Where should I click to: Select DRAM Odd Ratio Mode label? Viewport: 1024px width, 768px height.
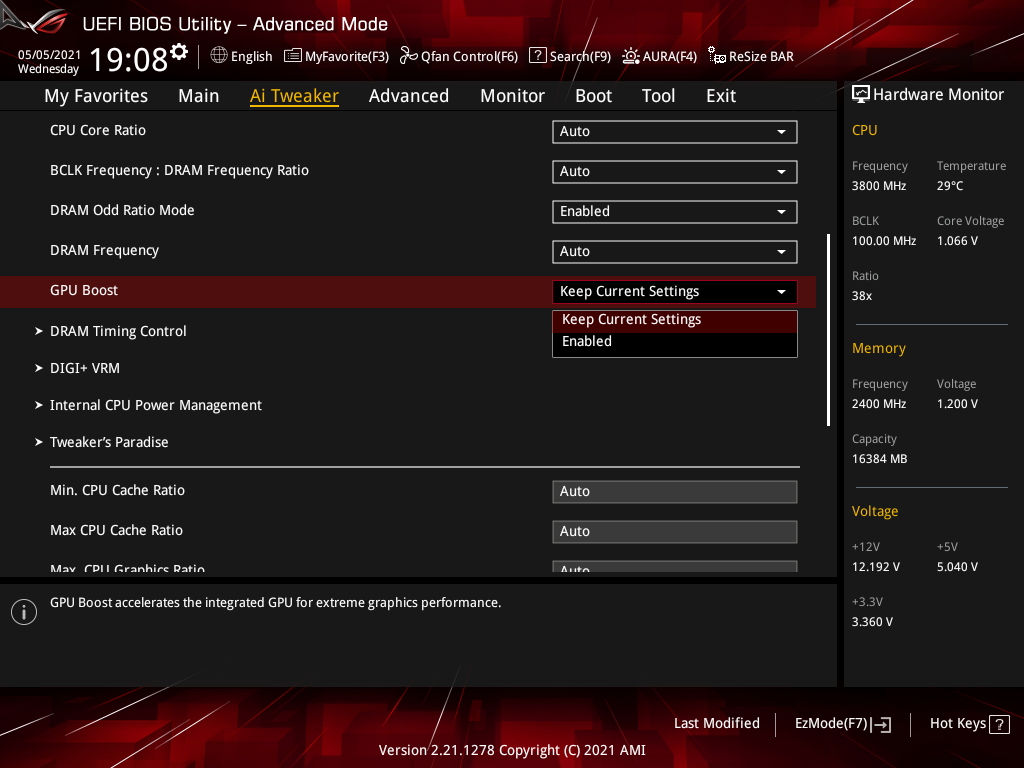point(122,210)
